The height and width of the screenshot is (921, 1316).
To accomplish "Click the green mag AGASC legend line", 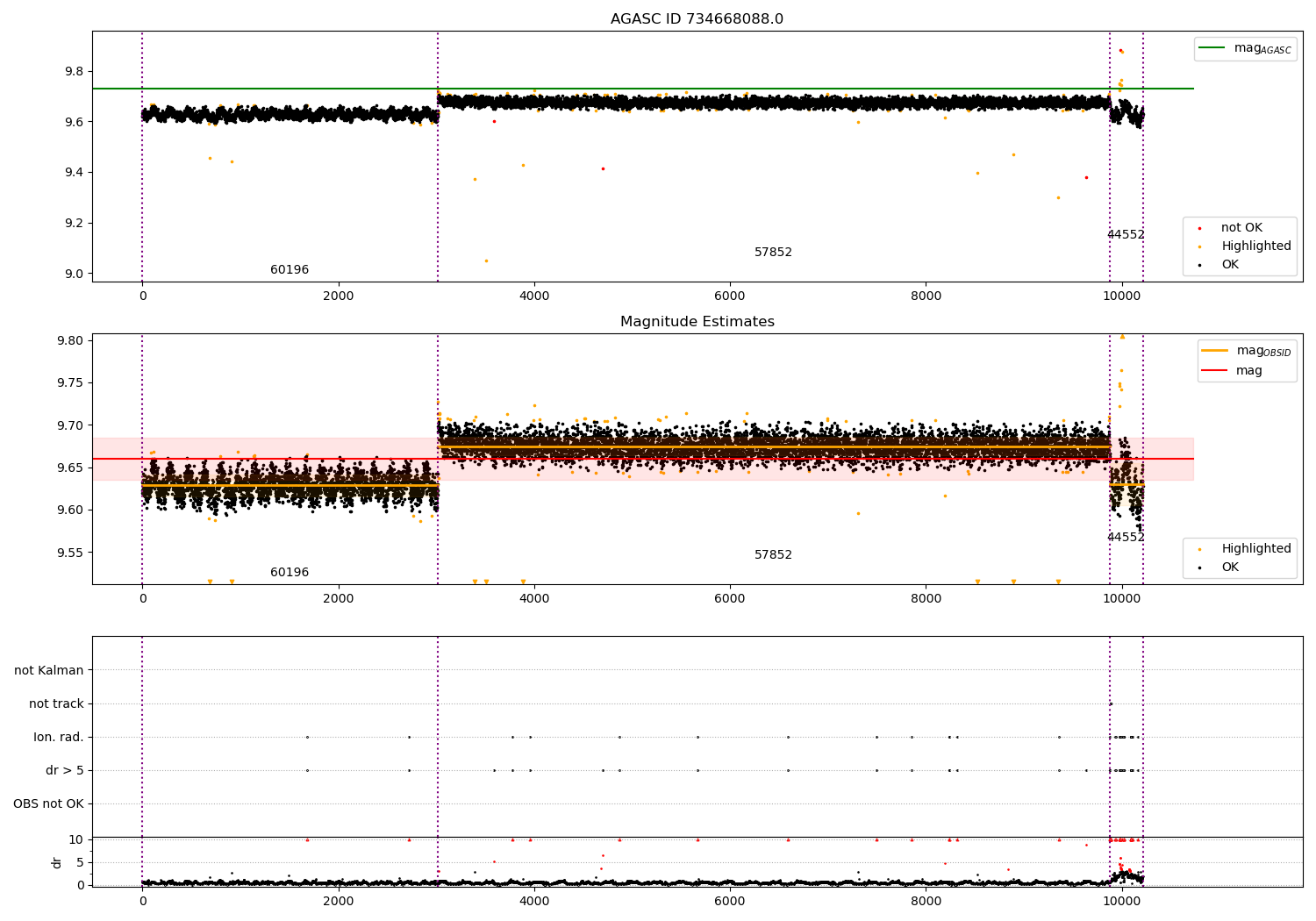I will coord(1212,48).
